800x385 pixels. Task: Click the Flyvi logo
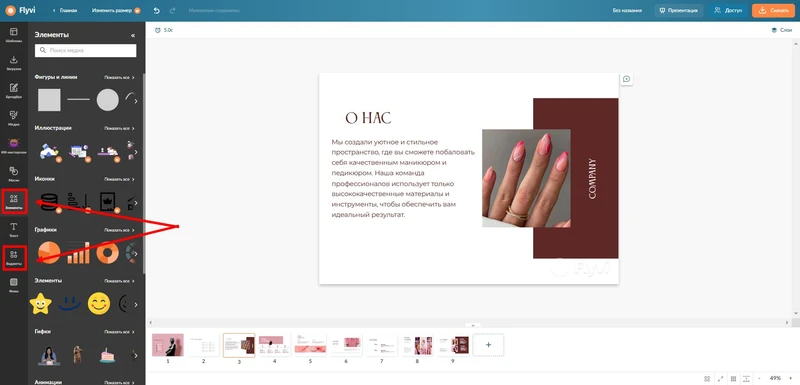click(20, 10)
